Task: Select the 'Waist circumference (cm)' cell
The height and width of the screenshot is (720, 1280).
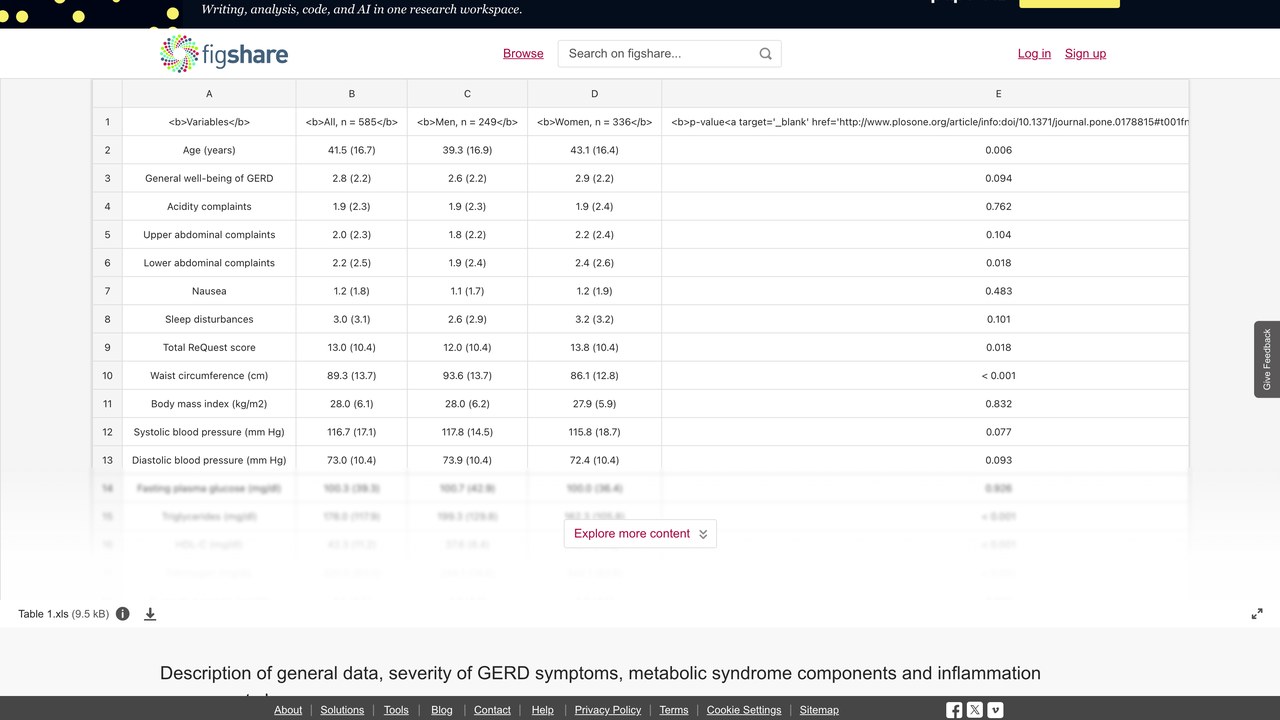Action: 209,376
